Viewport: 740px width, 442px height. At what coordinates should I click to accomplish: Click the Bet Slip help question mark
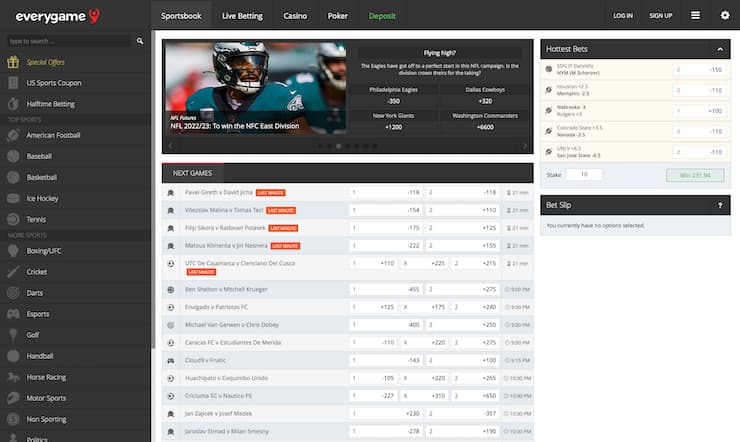720,205
